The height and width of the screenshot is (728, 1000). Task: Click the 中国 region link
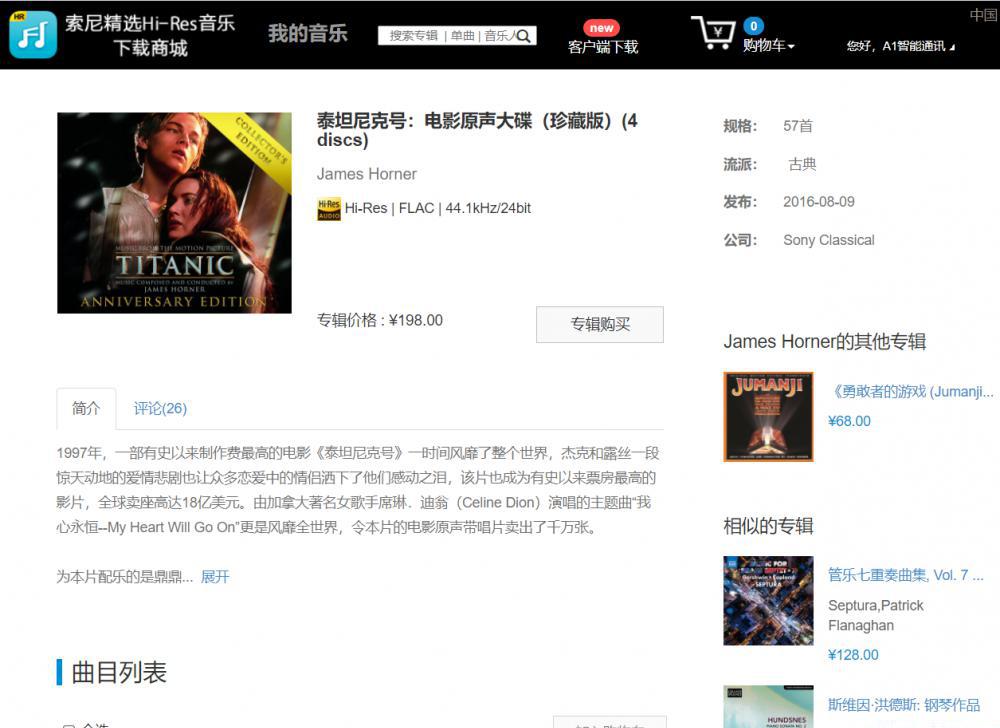click(983, 15)
